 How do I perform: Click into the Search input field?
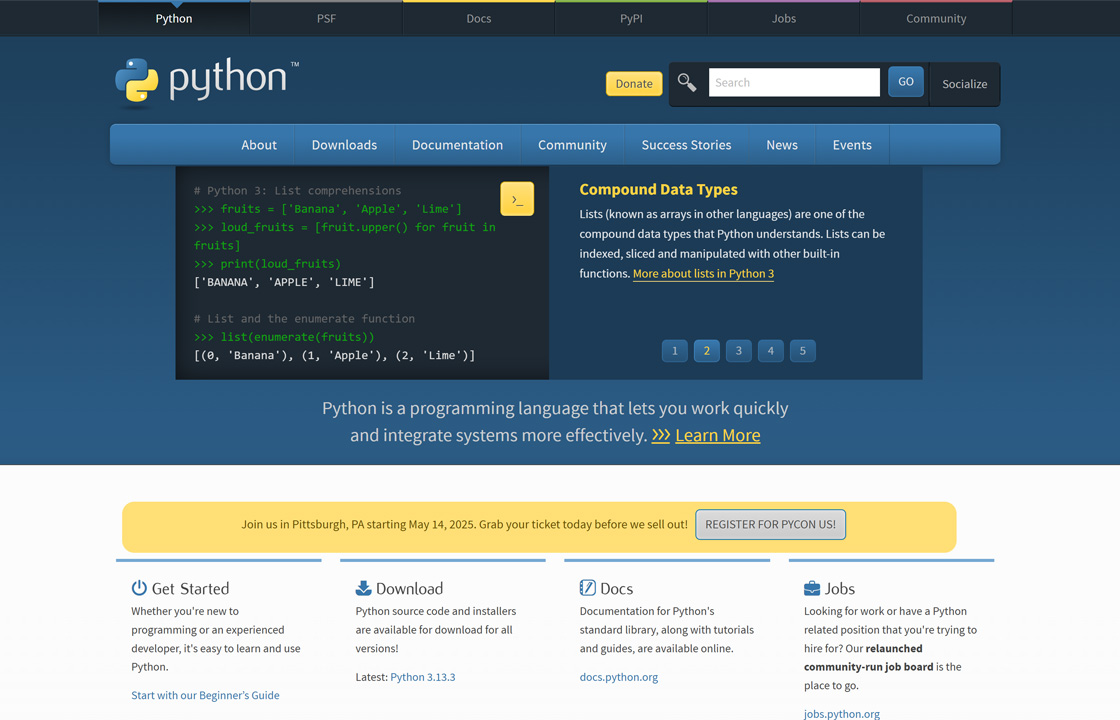pyautogui.click(x=794, y=82)
